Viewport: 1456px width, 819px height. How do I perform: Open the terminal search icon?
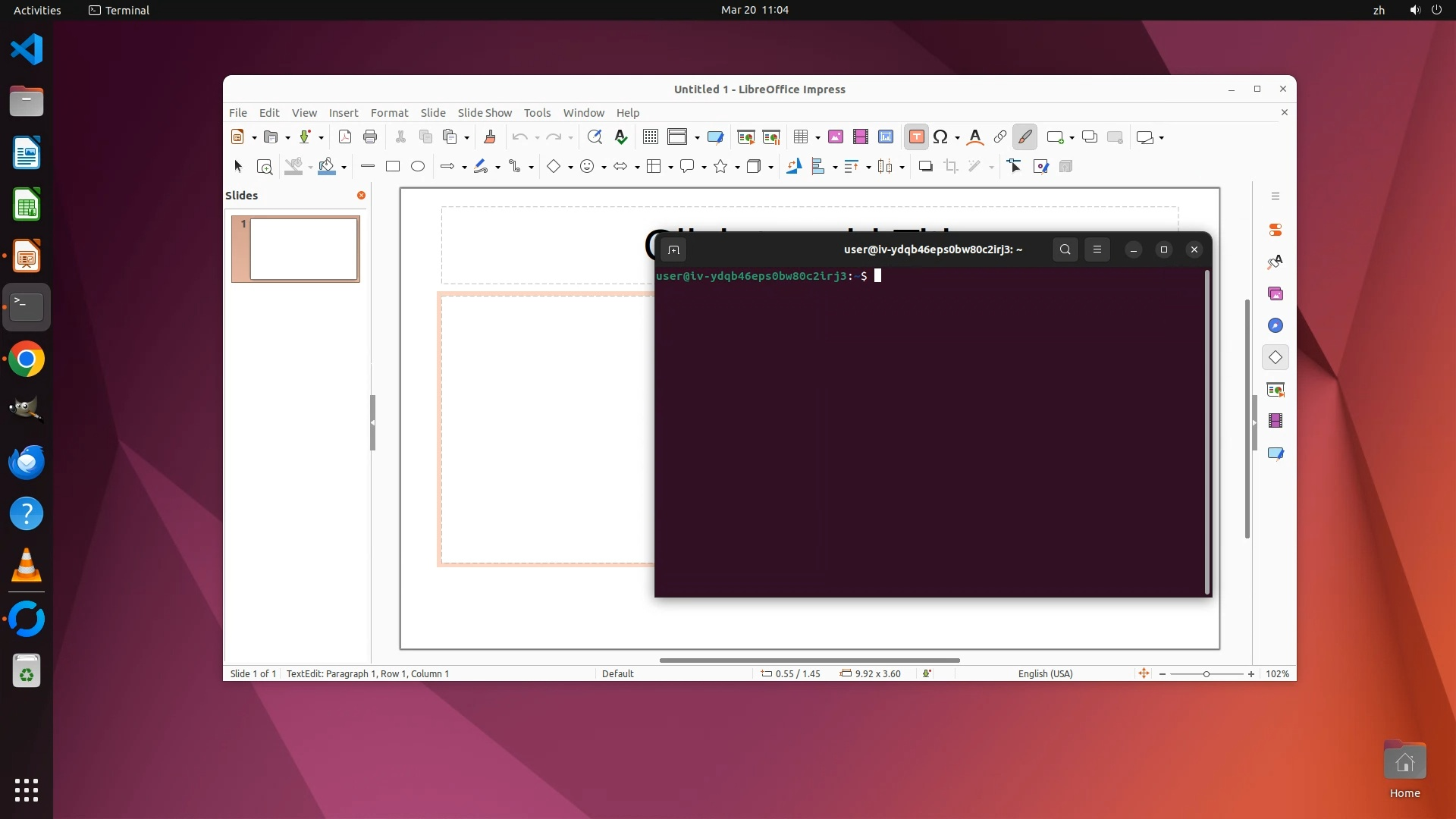(1065, 249)
